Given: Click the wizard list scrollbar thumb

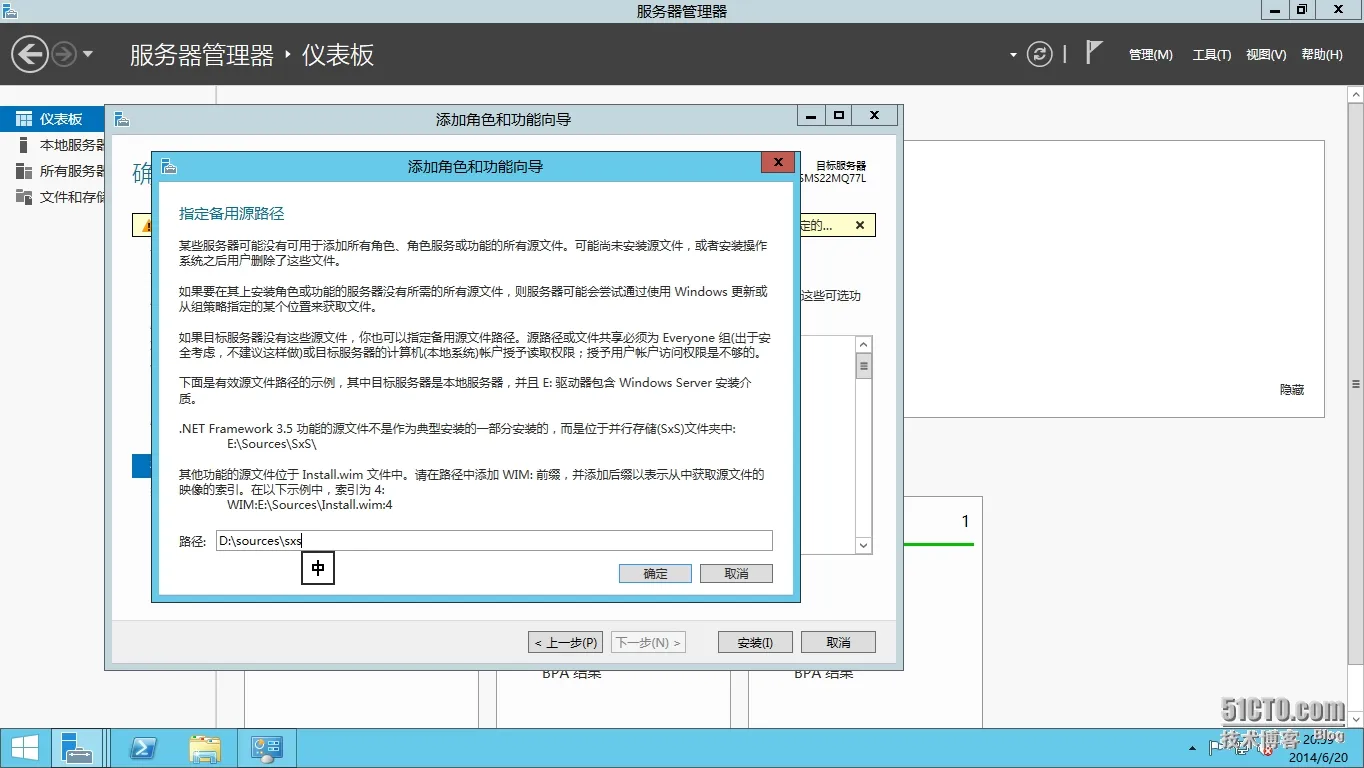Looking at the screenshot, I should point(864,367).
